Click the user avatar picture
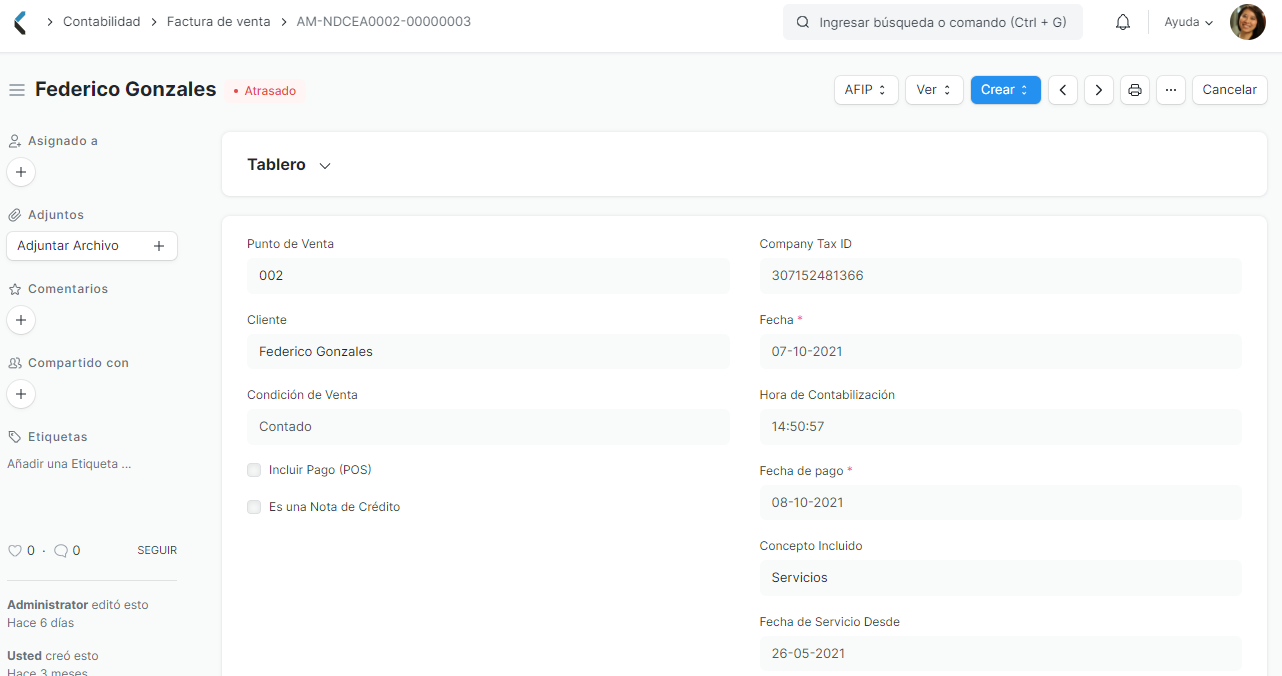This screenshot has width=1282, height=676. click(1247, 22)
